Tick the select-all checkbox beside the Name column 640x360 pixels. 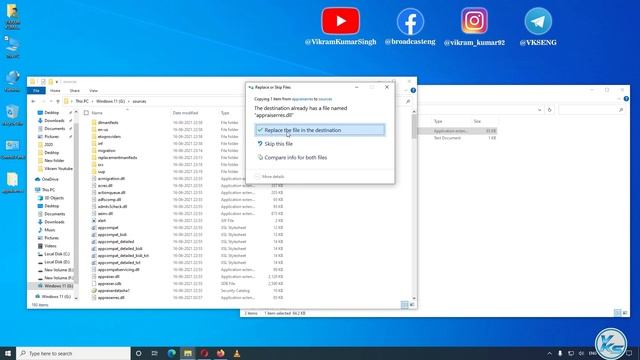click(x=86, y=113)
